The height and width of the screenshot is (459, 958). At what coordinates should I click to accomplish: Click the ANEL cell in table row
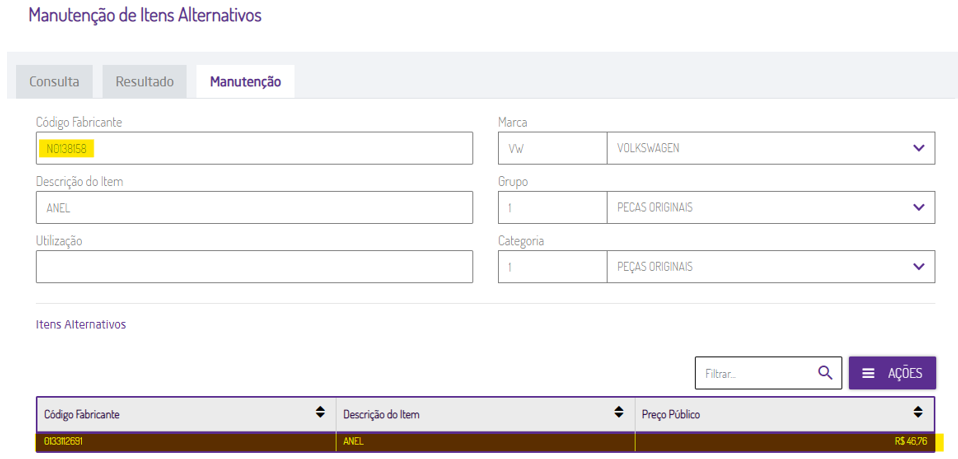[x=485, y=441]
